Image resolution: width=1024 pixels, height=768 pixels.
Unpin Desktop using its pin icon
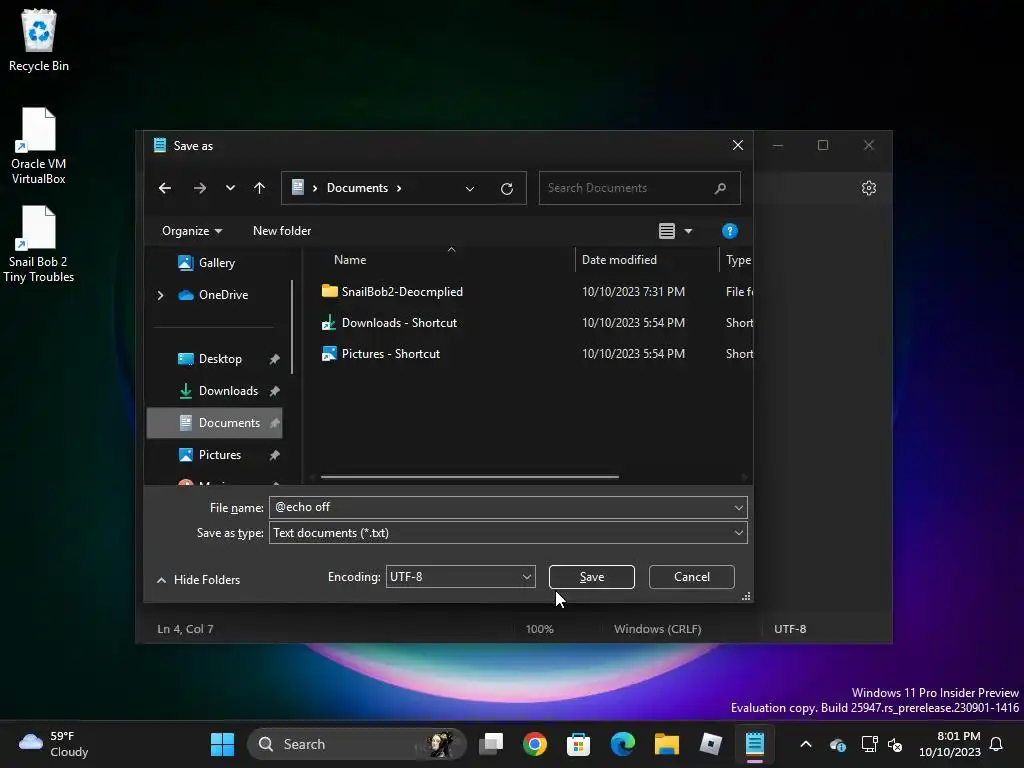pos(274,359)
